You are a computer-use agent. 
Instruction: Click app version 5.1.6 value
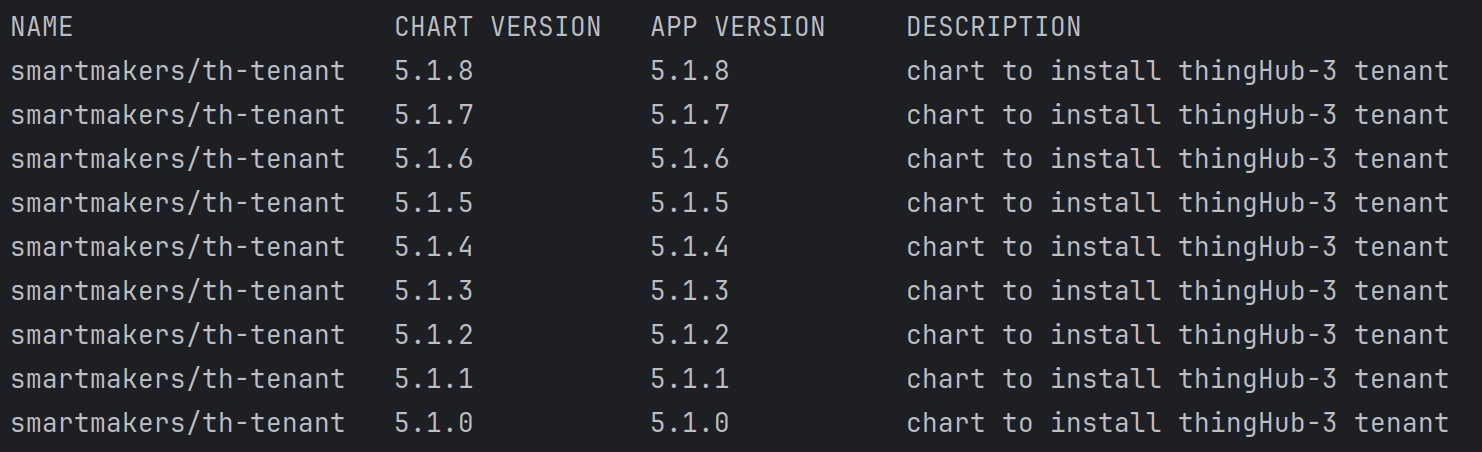(x=690, y=159)
